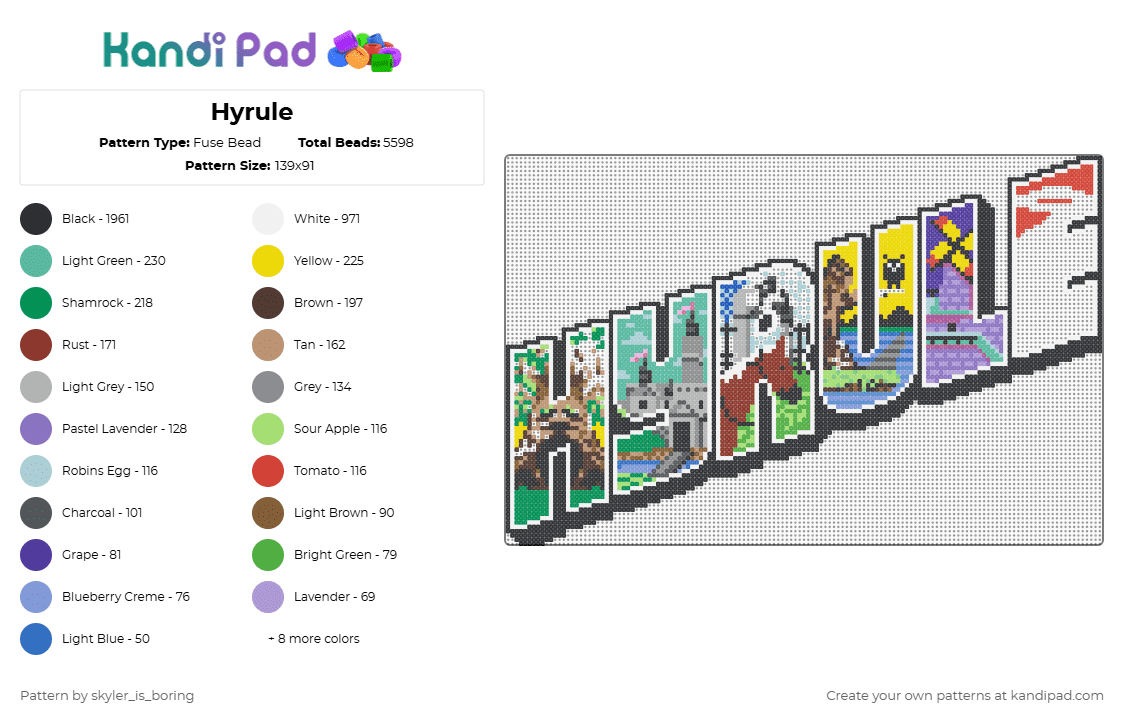Click the 'Charcoal - 101' label
This screenshot has width=1124, height=720.
coord(102,513)
